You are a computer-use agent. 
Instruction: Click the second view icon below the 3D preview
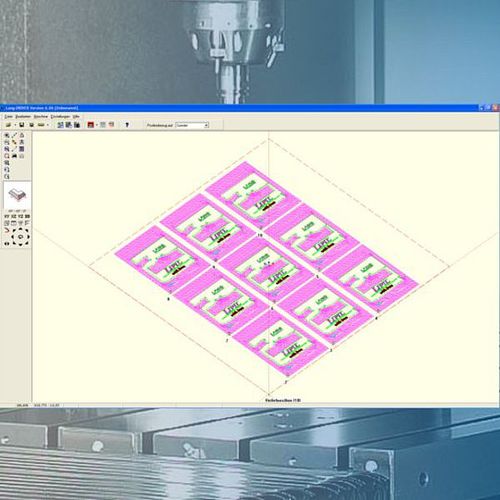[x=14, y=216]
